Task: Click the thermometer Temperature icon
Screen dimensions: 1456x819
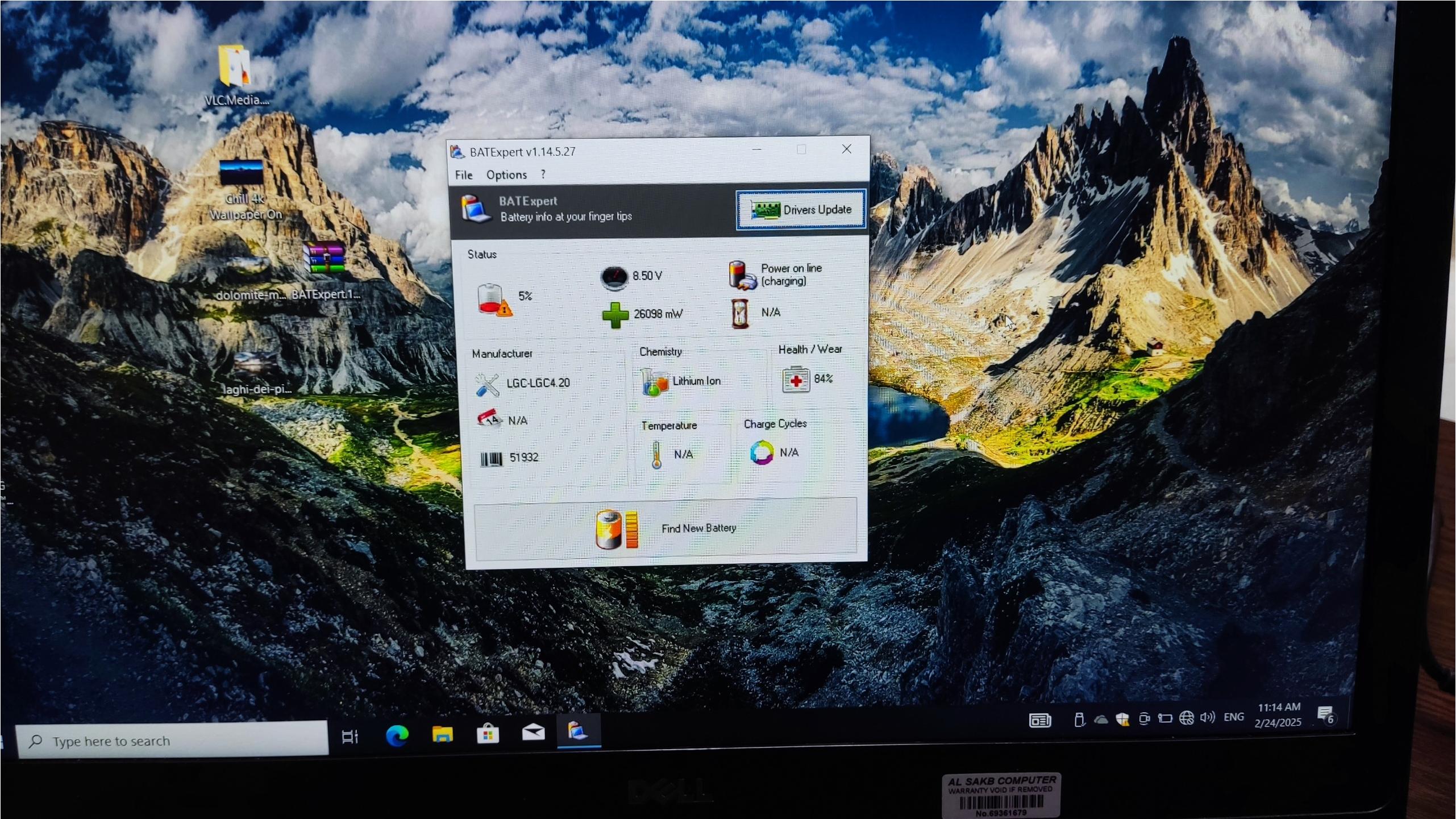Action: point(657,455)
